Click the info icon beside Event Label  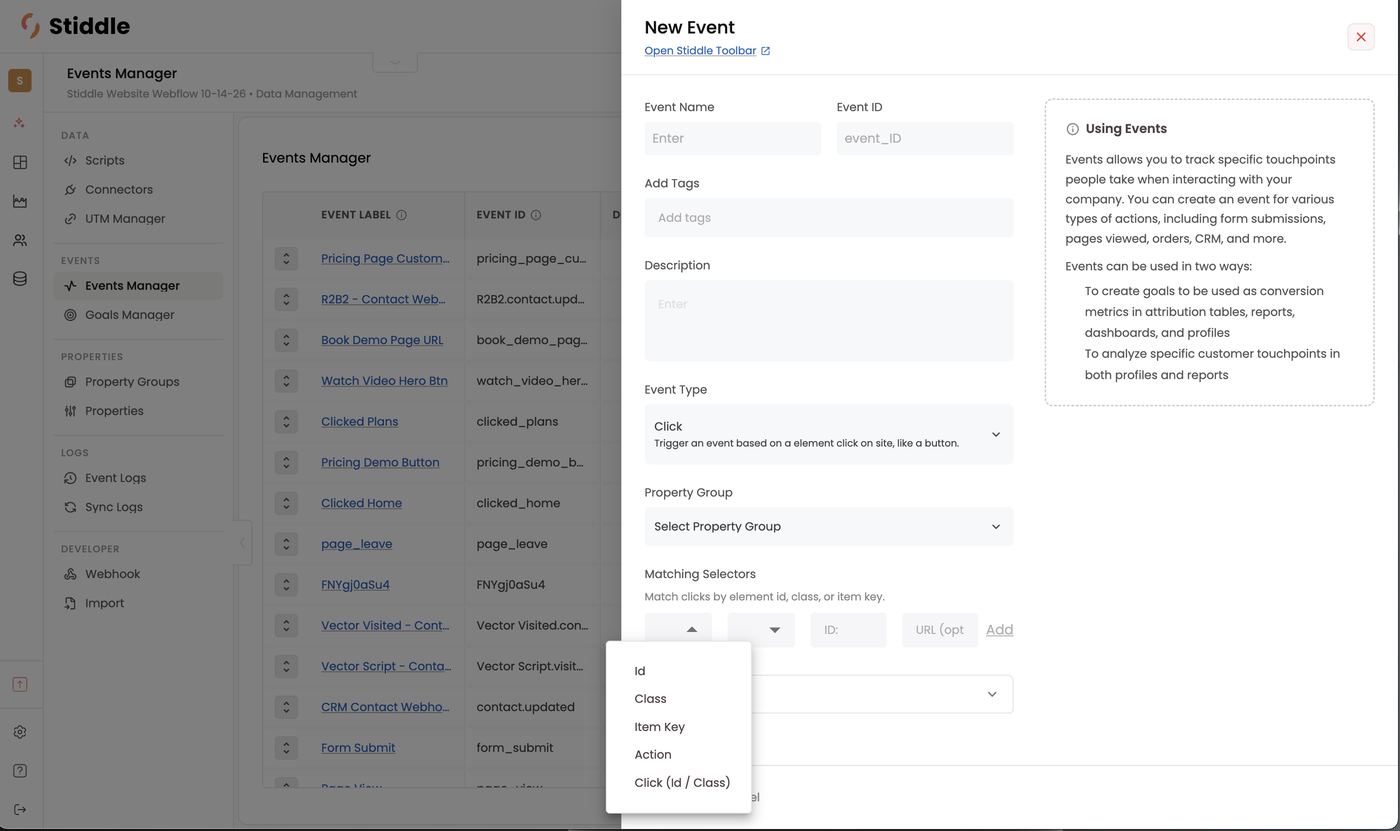click(402, 215)
